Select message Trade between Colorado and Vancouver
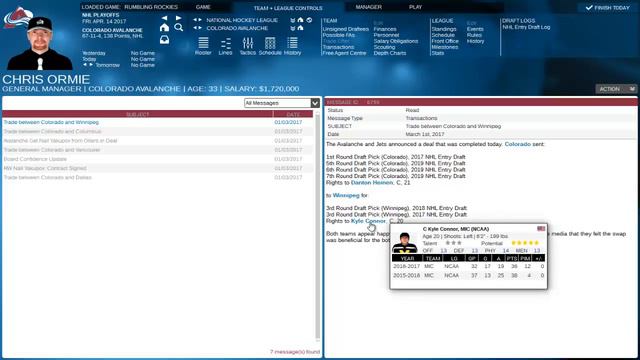 [158, 150]
